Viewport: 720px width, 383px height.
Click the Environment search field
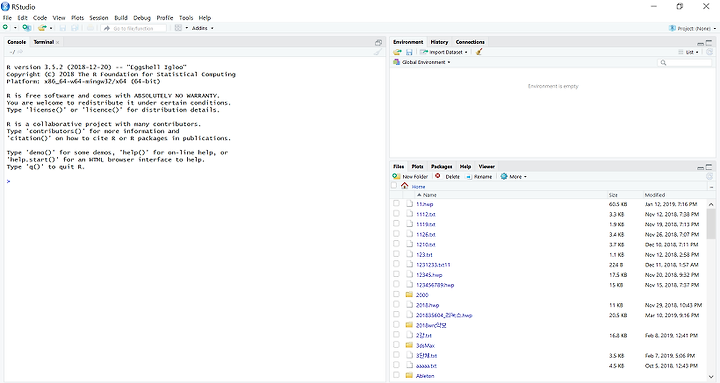[x=685, y=62]
